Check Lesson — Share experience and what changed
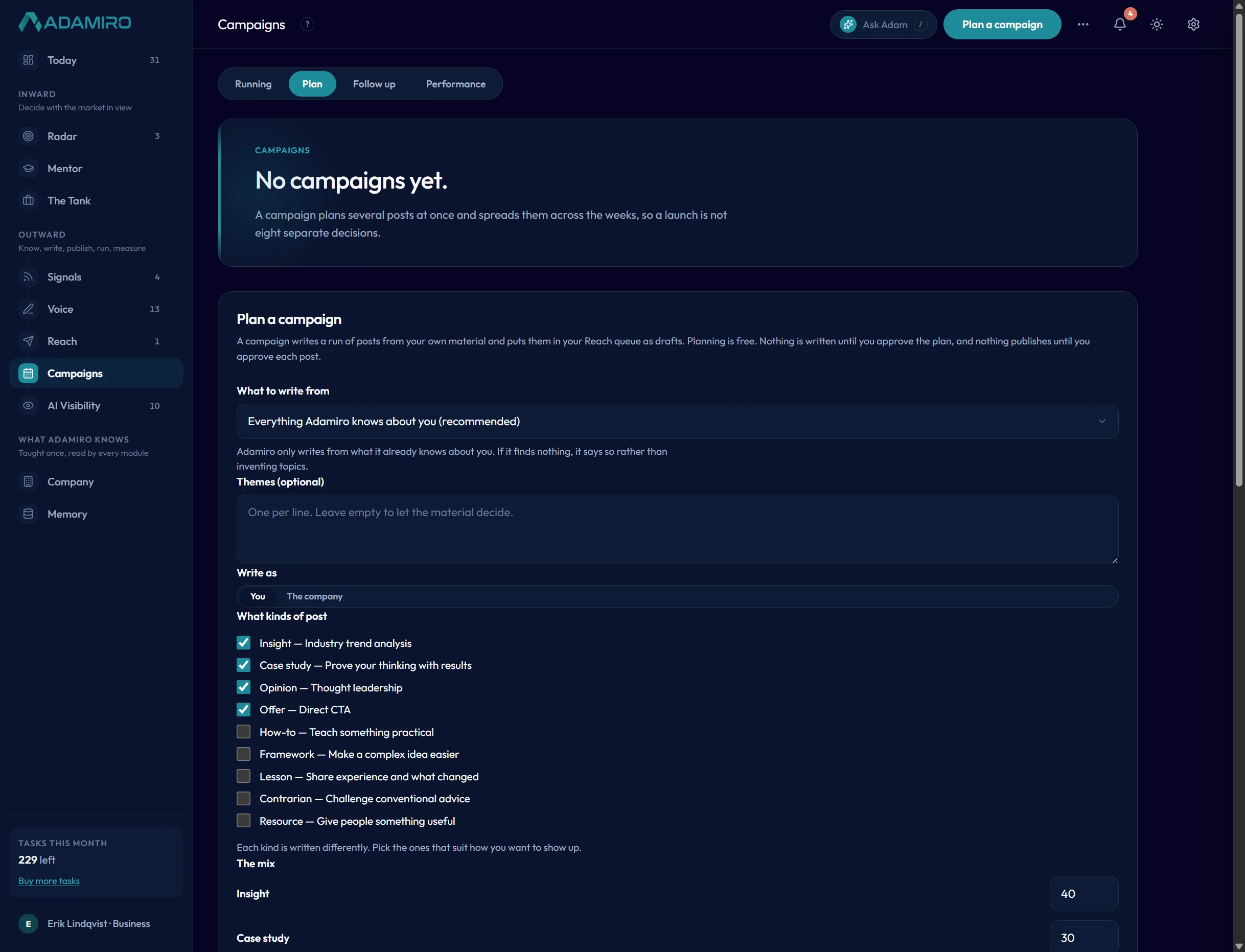The width and height of the screenshot is (1245, 952). 244,776
